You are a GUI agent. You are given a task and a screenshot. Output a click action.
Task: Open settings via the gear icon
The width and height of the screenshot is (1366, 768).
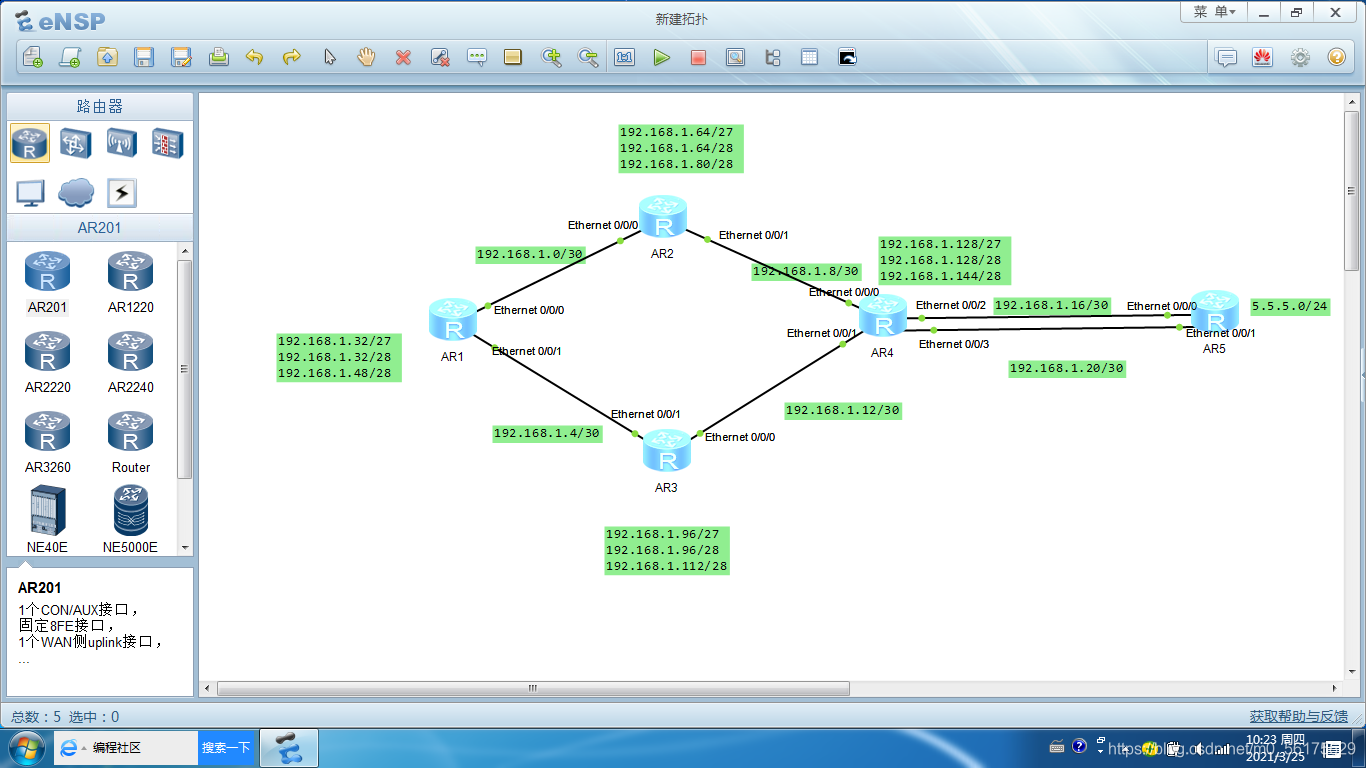tap(1300, 57)
